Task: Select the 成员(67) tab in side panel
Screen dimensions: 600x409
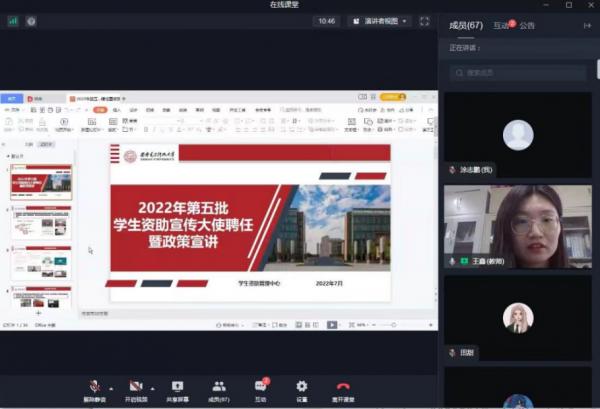Action: click(466, 26)
